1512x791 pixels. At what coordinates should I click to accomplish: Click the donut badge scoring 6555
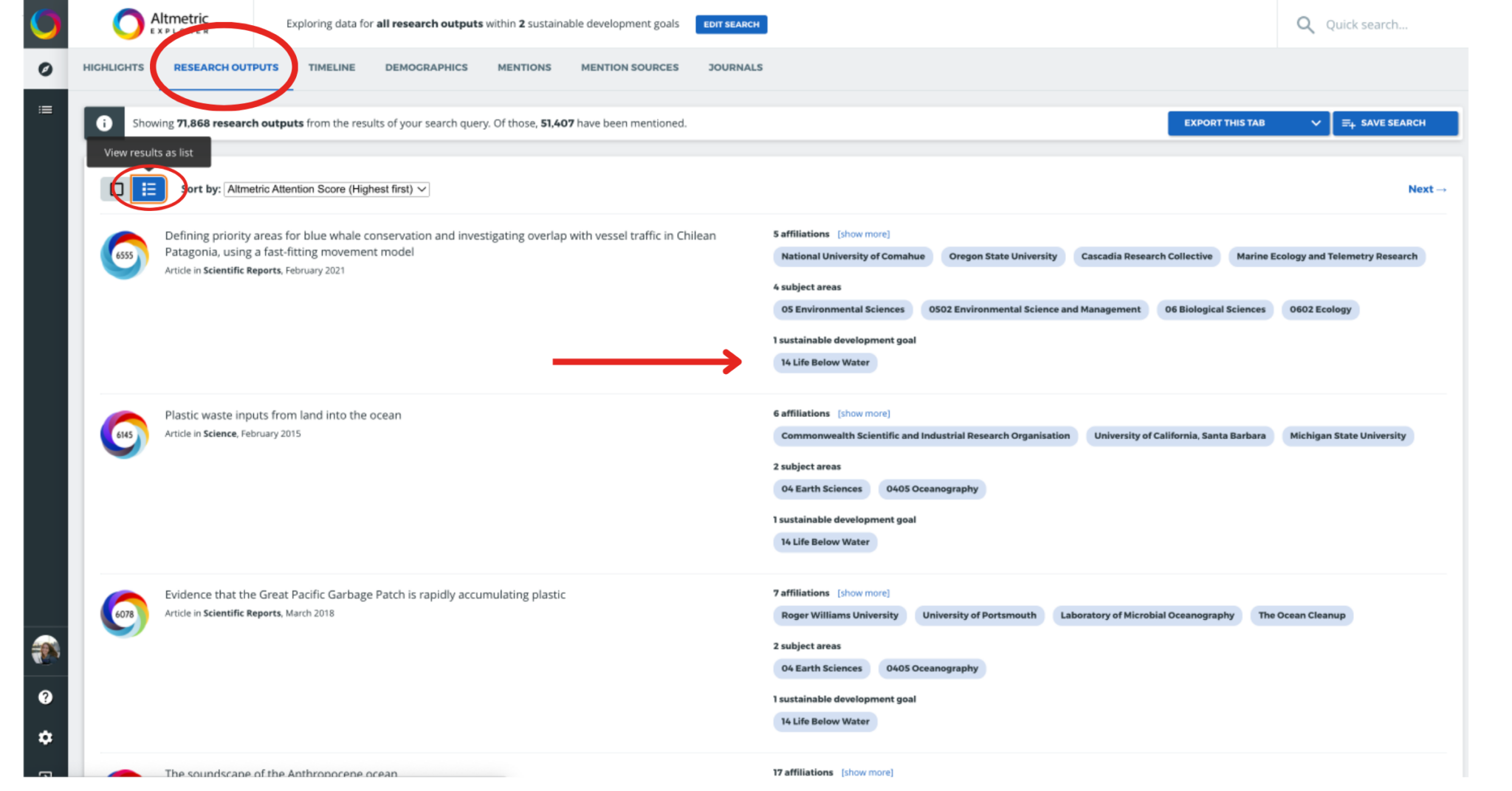pos(124,256)
